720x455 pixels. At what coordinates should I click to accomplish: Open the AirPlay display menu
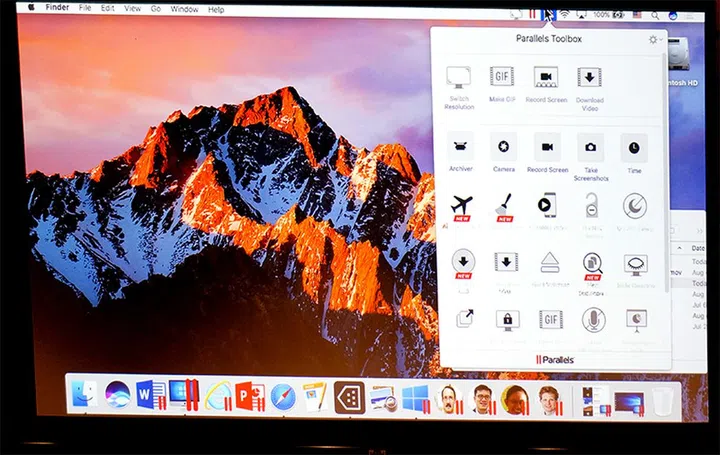coord(581,15)
